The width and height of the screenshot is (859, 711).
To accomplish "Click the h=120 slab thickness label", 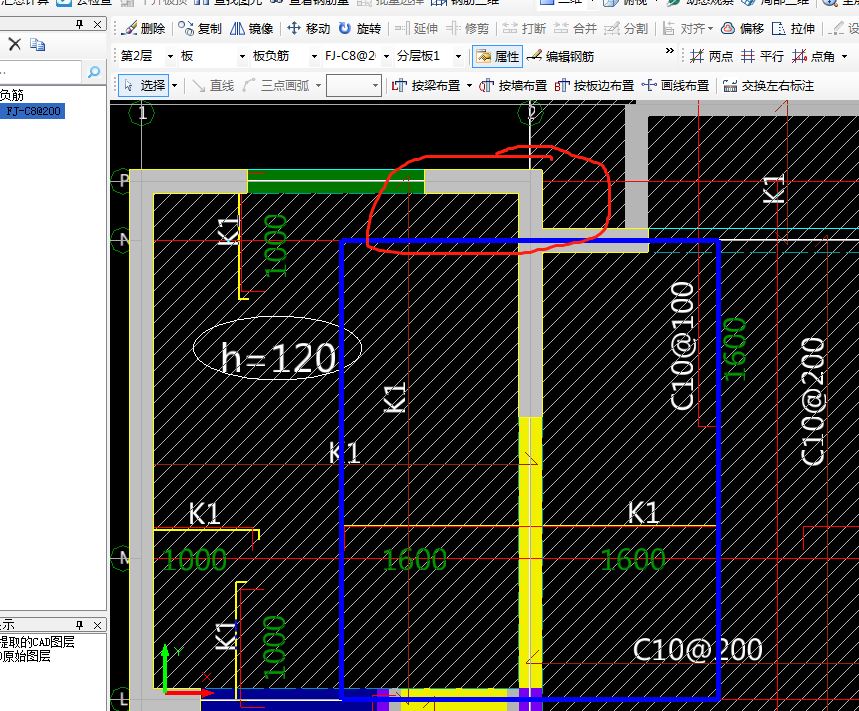I will (x=278, y=358).
